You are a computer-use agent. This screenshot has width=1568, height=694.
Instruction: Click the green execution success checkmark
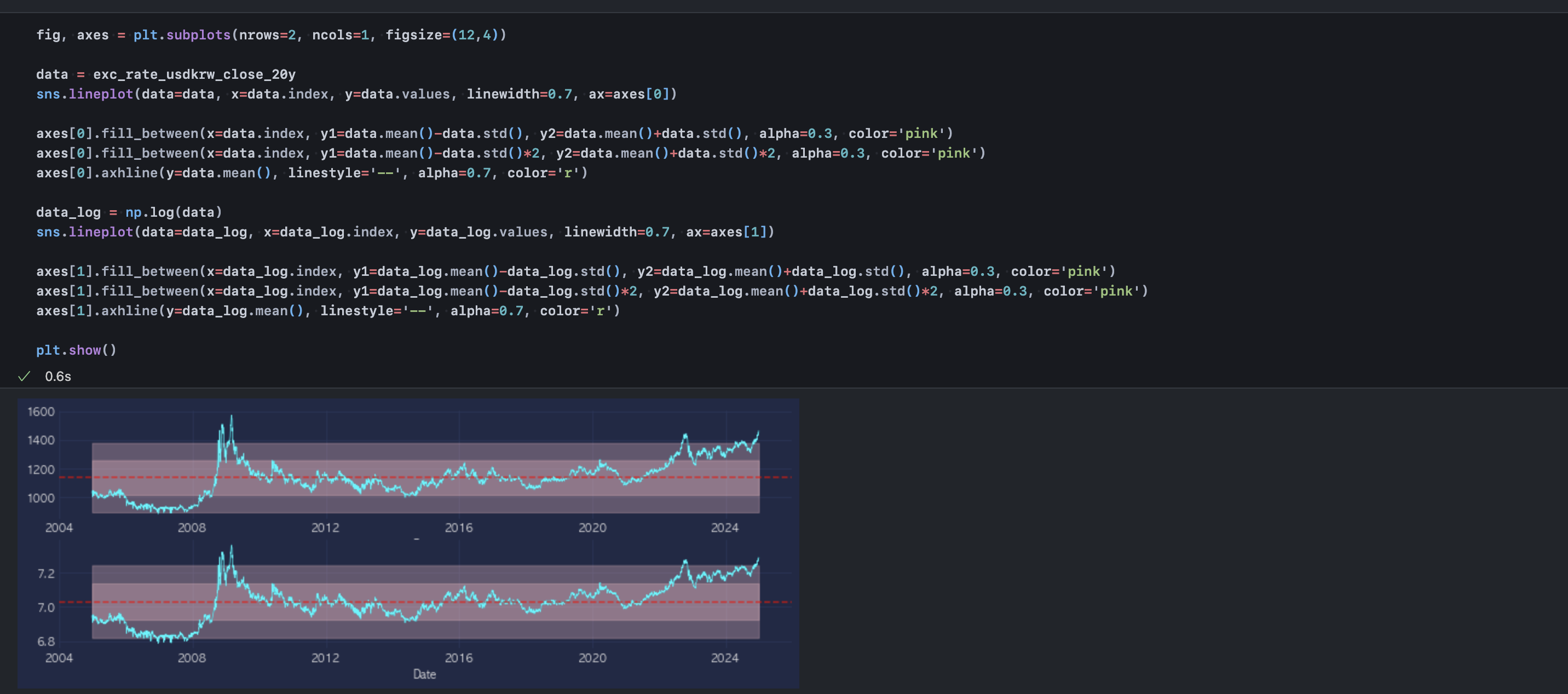24,376
